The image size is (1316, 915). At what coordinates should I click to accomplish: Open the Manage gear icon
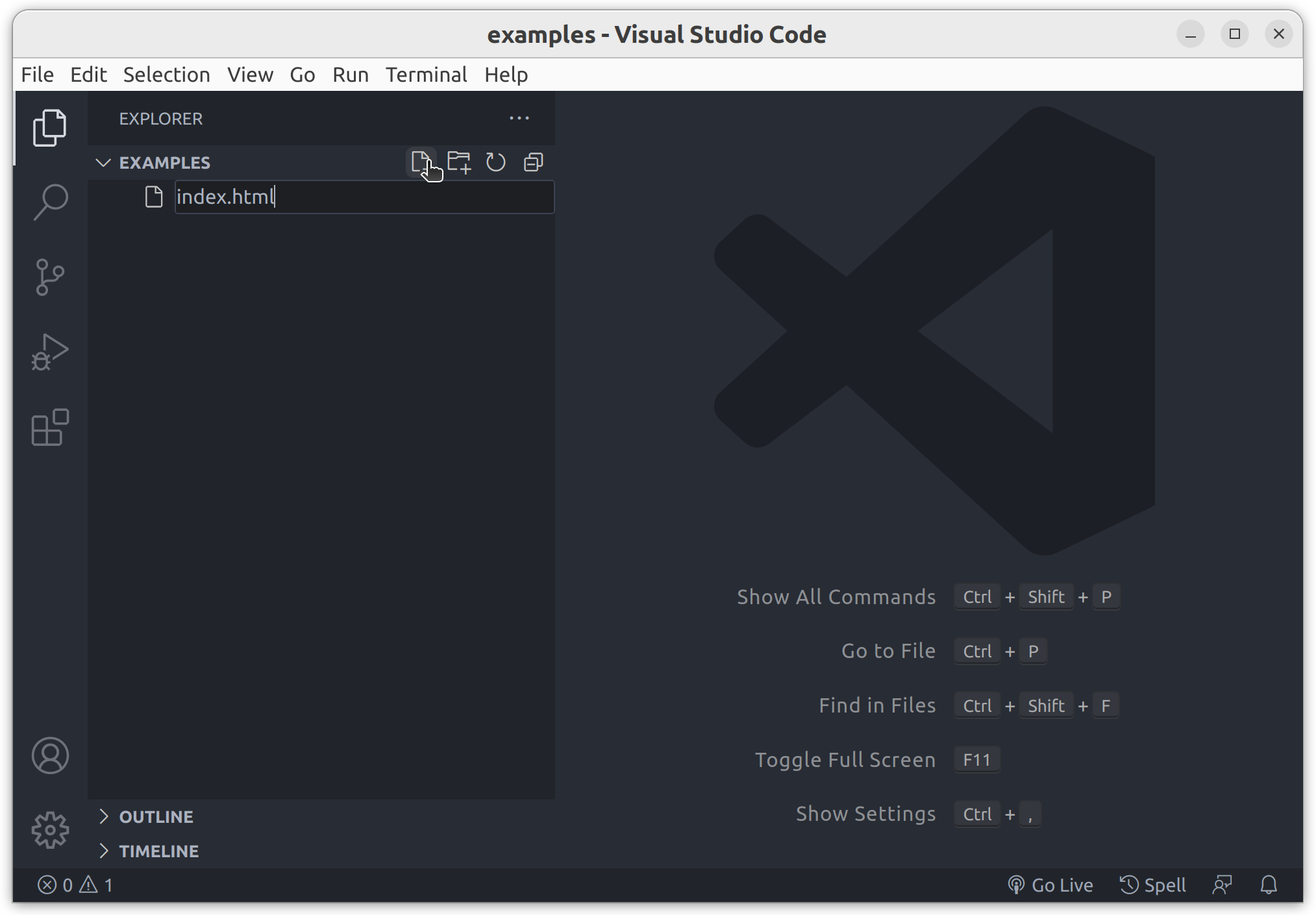click(x=50, y=830)
